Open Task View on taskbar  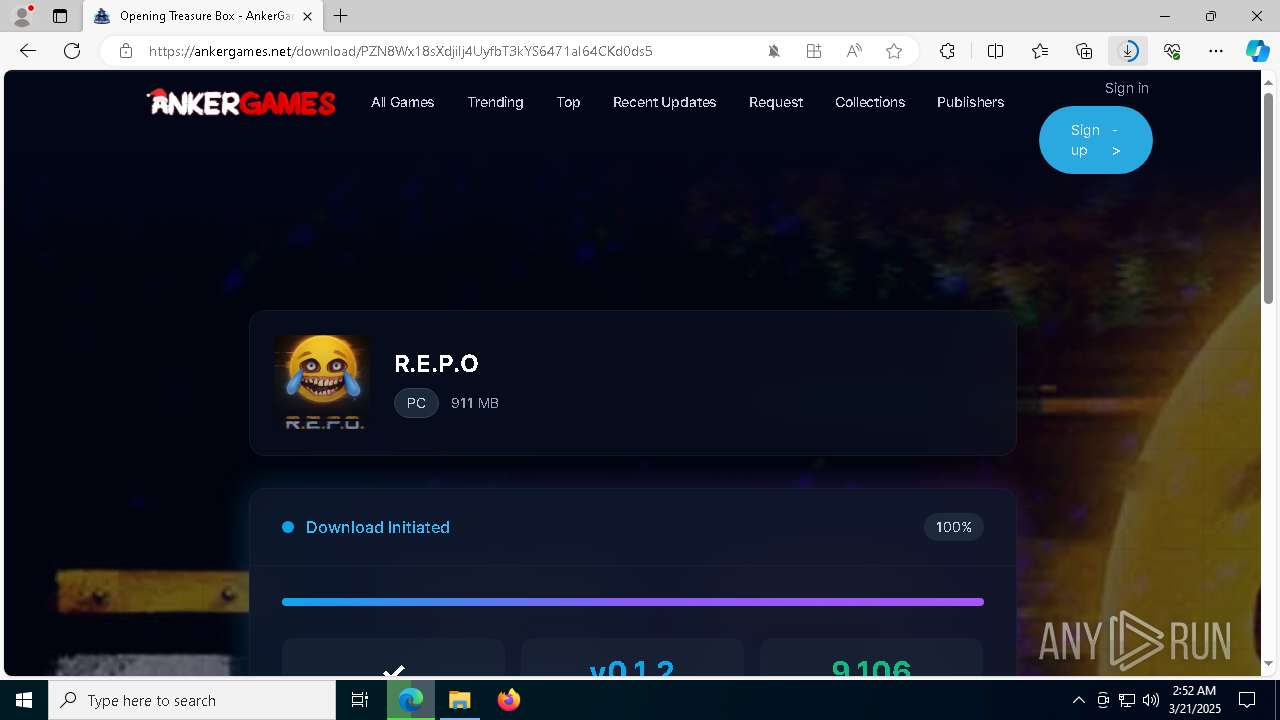pos(360,700)
